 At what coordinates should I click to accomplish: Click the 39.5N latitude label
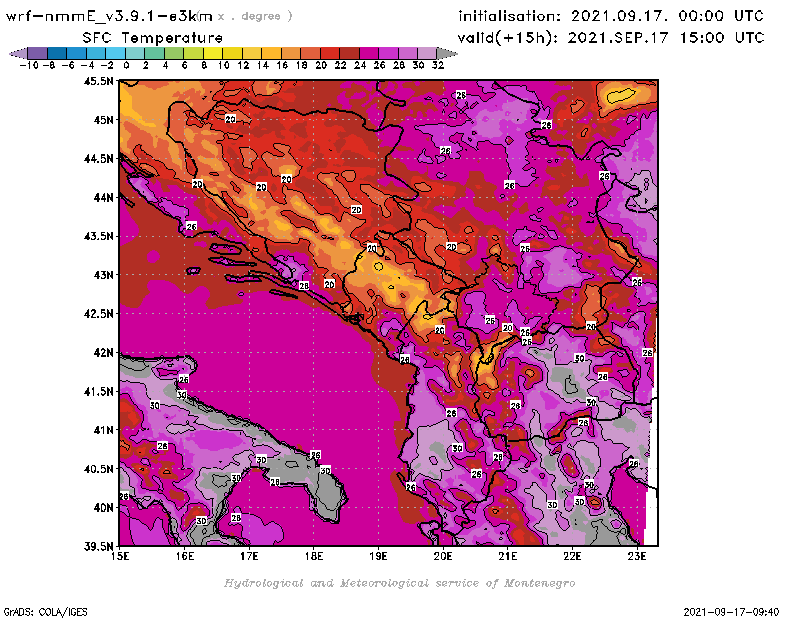[x=98, y=547]
